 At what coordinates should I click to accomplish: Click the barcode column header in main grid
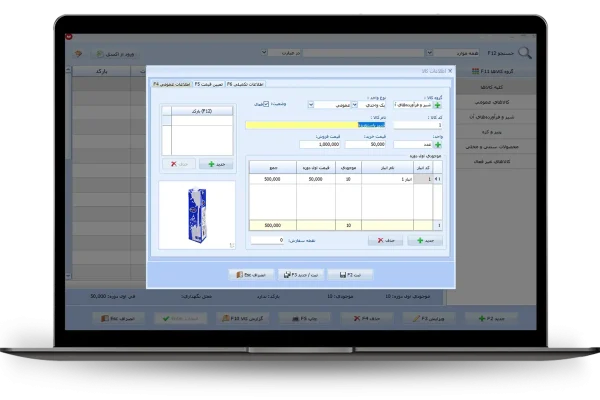pos(101,71)
